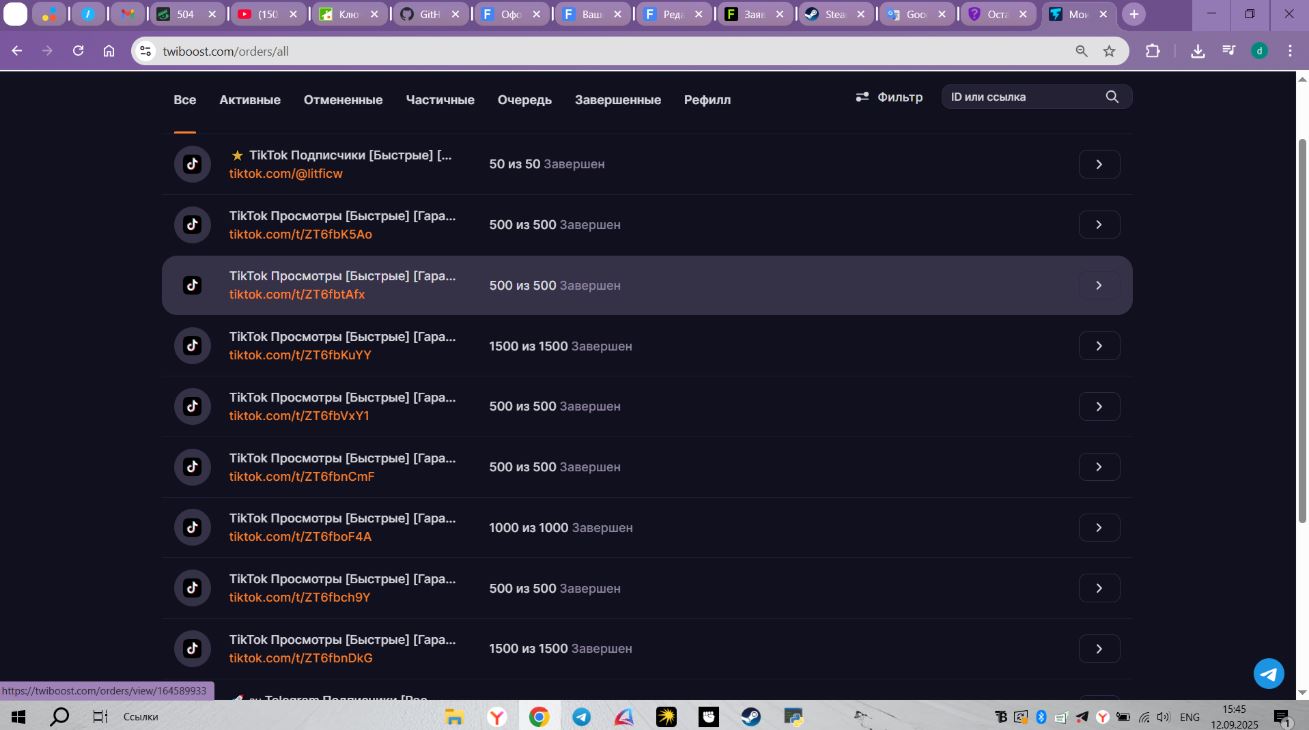Expand order ZT6fbKuYY details arrow
Viewport: 1309px width, 730px height.
1099,346
